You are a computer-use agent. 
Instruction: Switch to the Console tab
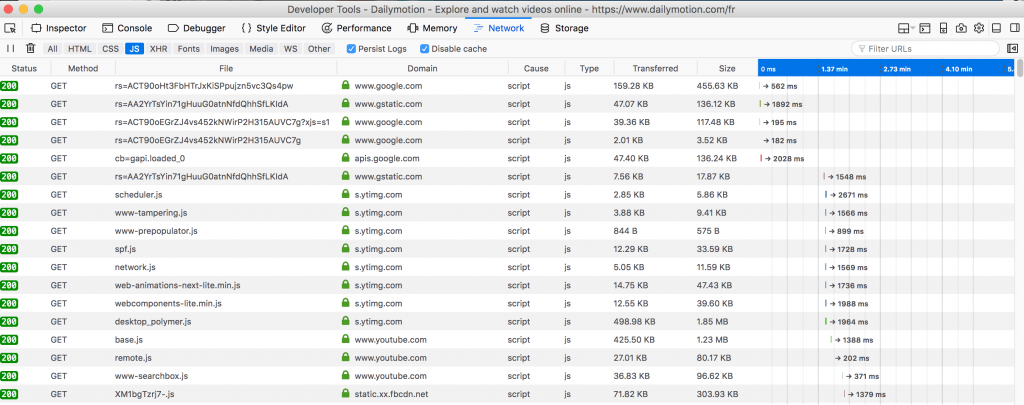[127, 28]
